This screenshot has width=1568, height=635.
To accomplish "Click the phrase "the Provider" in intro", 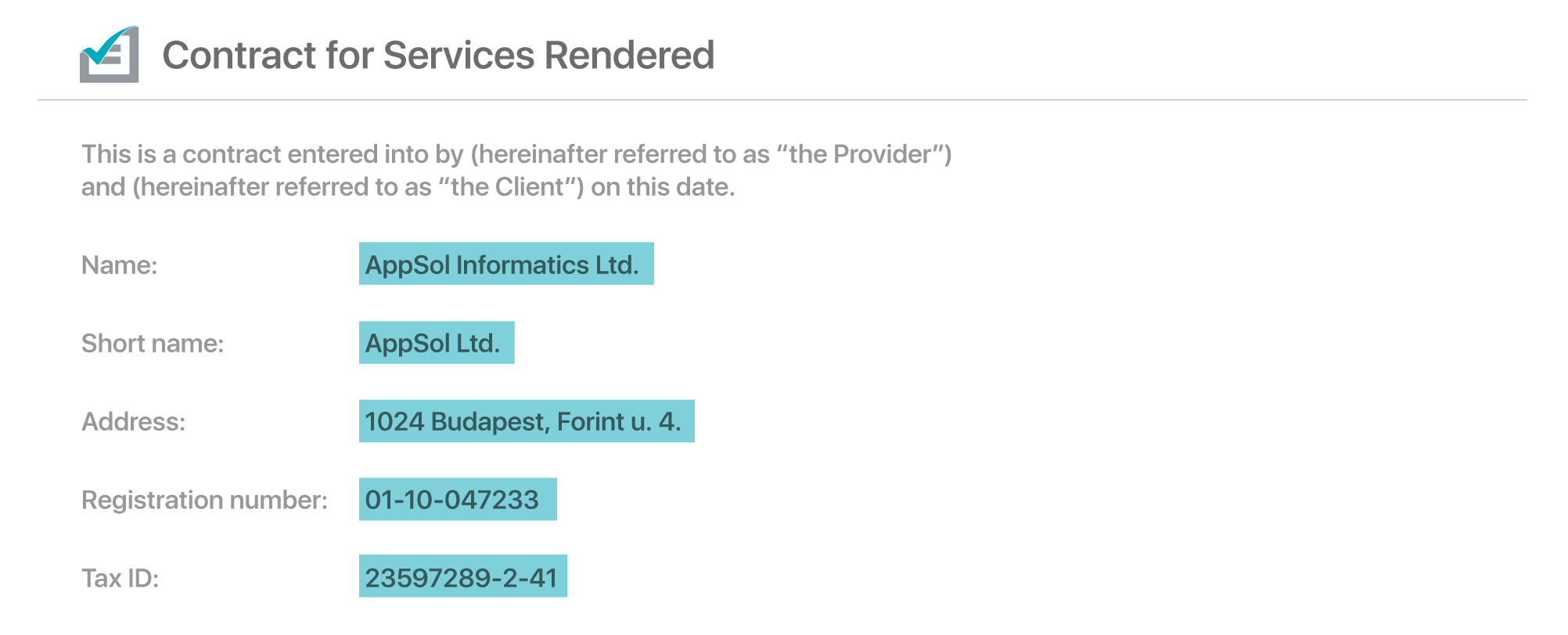I will [860, 154].
